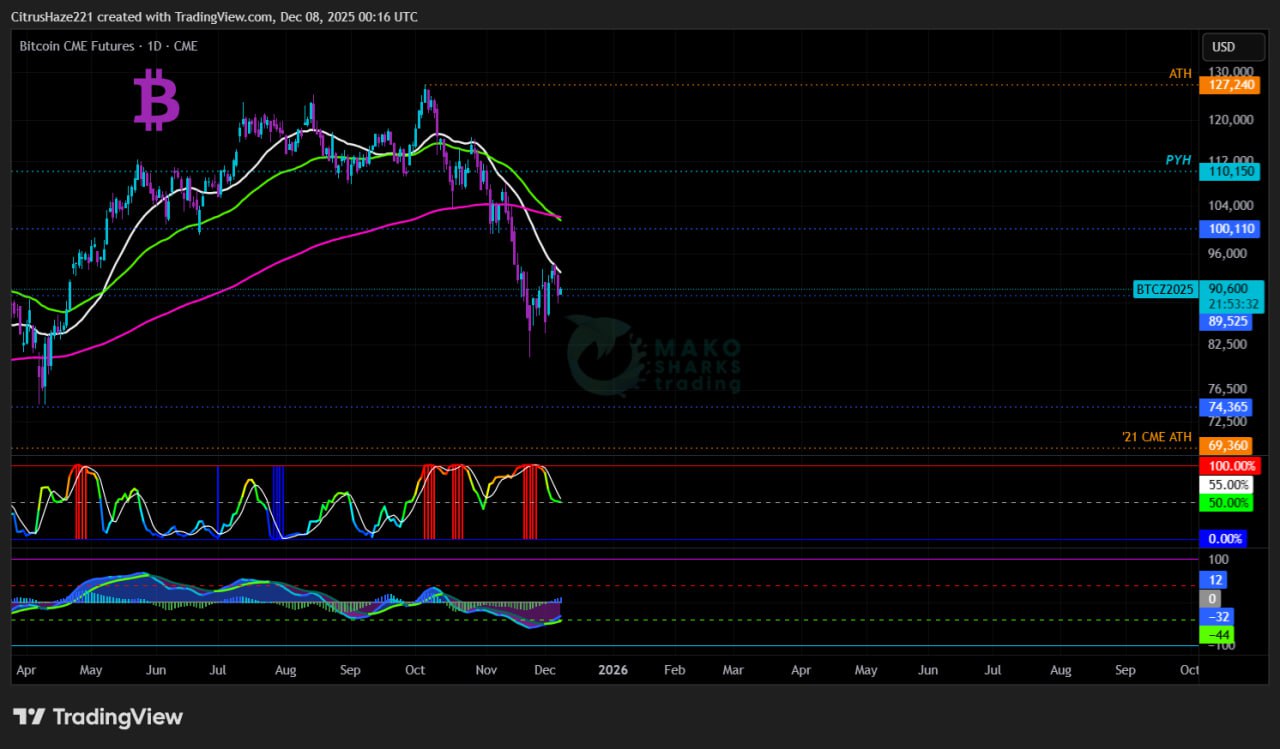Select the orange ATH 127,240 price label
This screenshot has width=1280, height=749.
click(x=1229, y=85)
